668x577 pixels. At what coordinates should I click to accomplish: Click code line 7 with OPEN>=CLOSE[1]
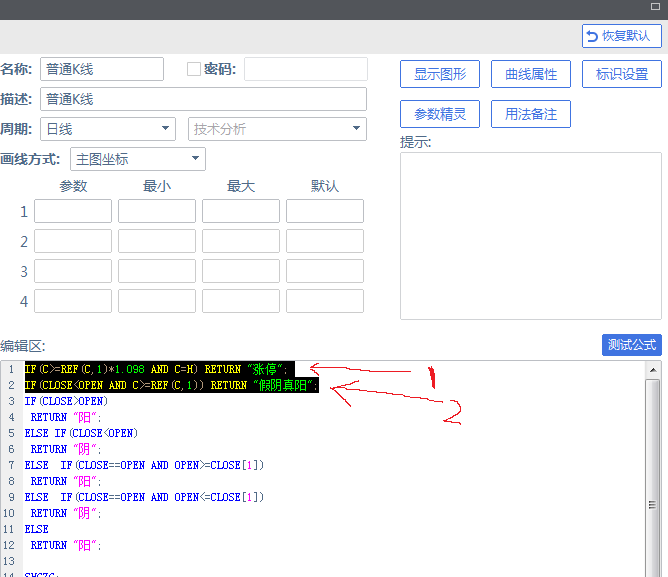pyautogui.click(x=144, y=465)
